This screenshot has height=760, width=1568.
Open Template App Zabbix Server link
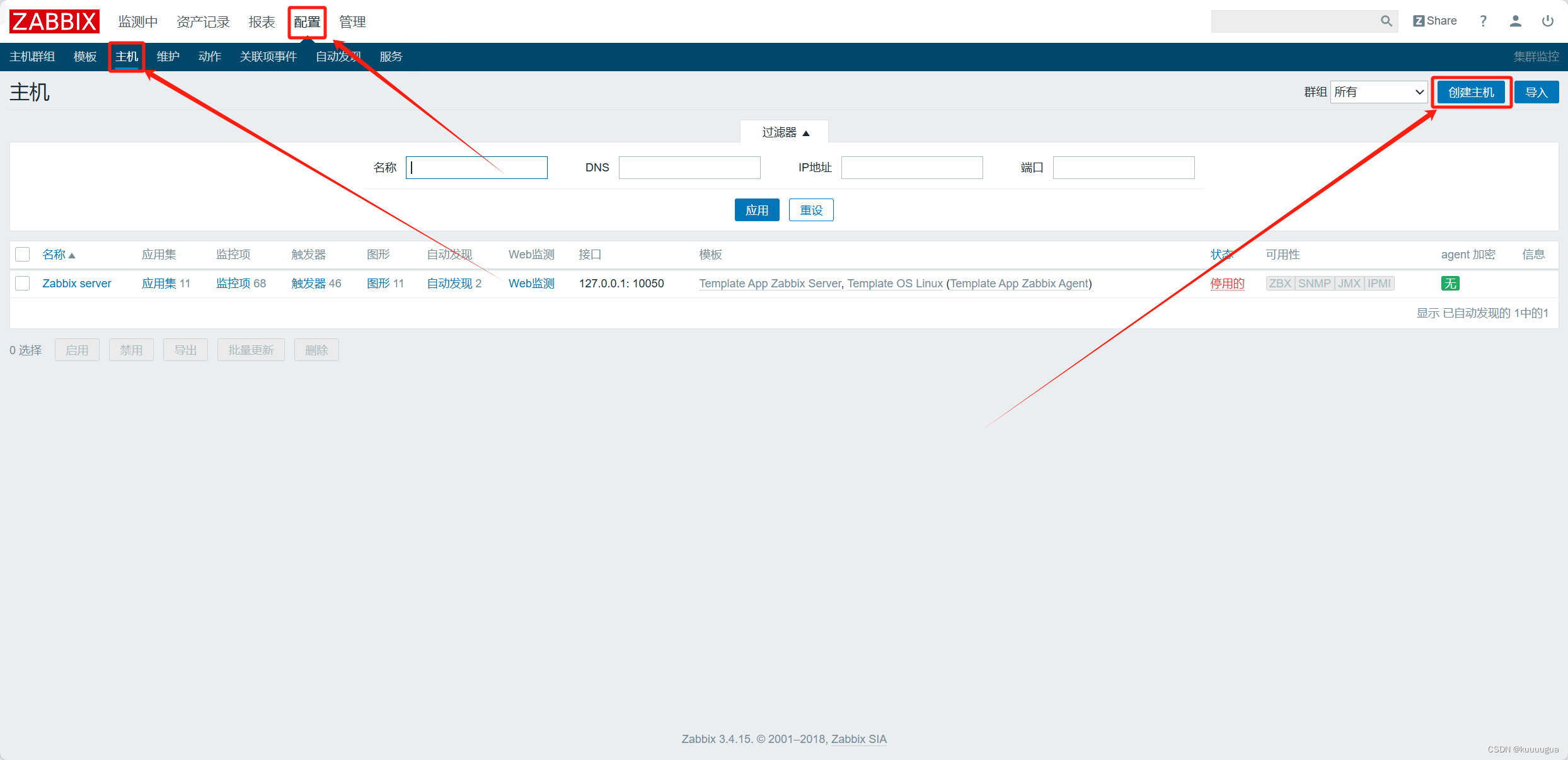[x=770, y=284]
